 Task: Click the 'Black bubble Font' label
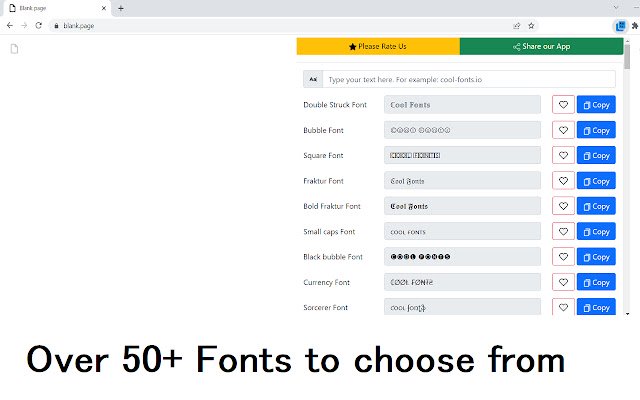(333, 257)
